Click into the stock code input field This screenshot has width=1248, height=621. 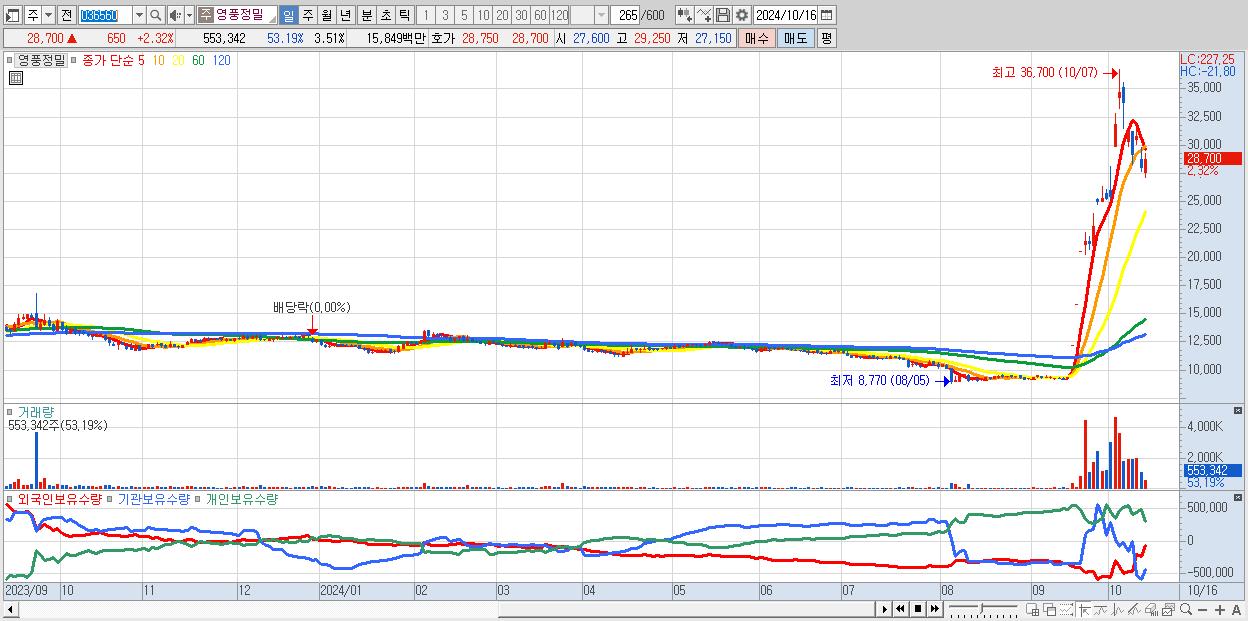coord(104,15)
